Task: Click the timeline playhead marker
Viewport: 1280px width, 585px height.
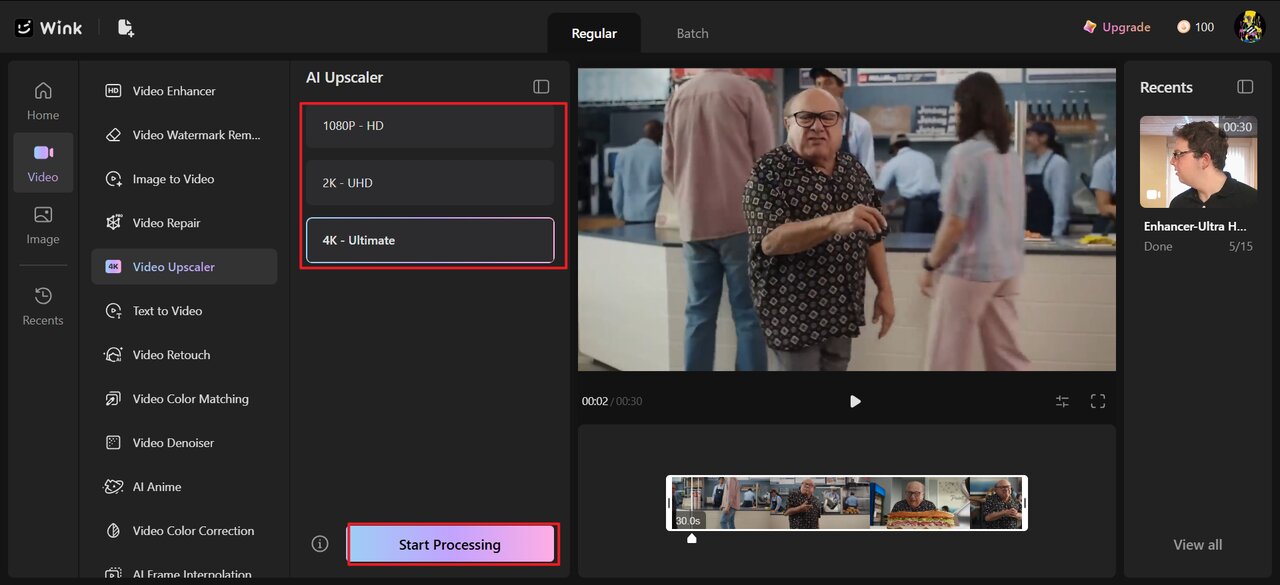Action: click(x=691, y=538)
